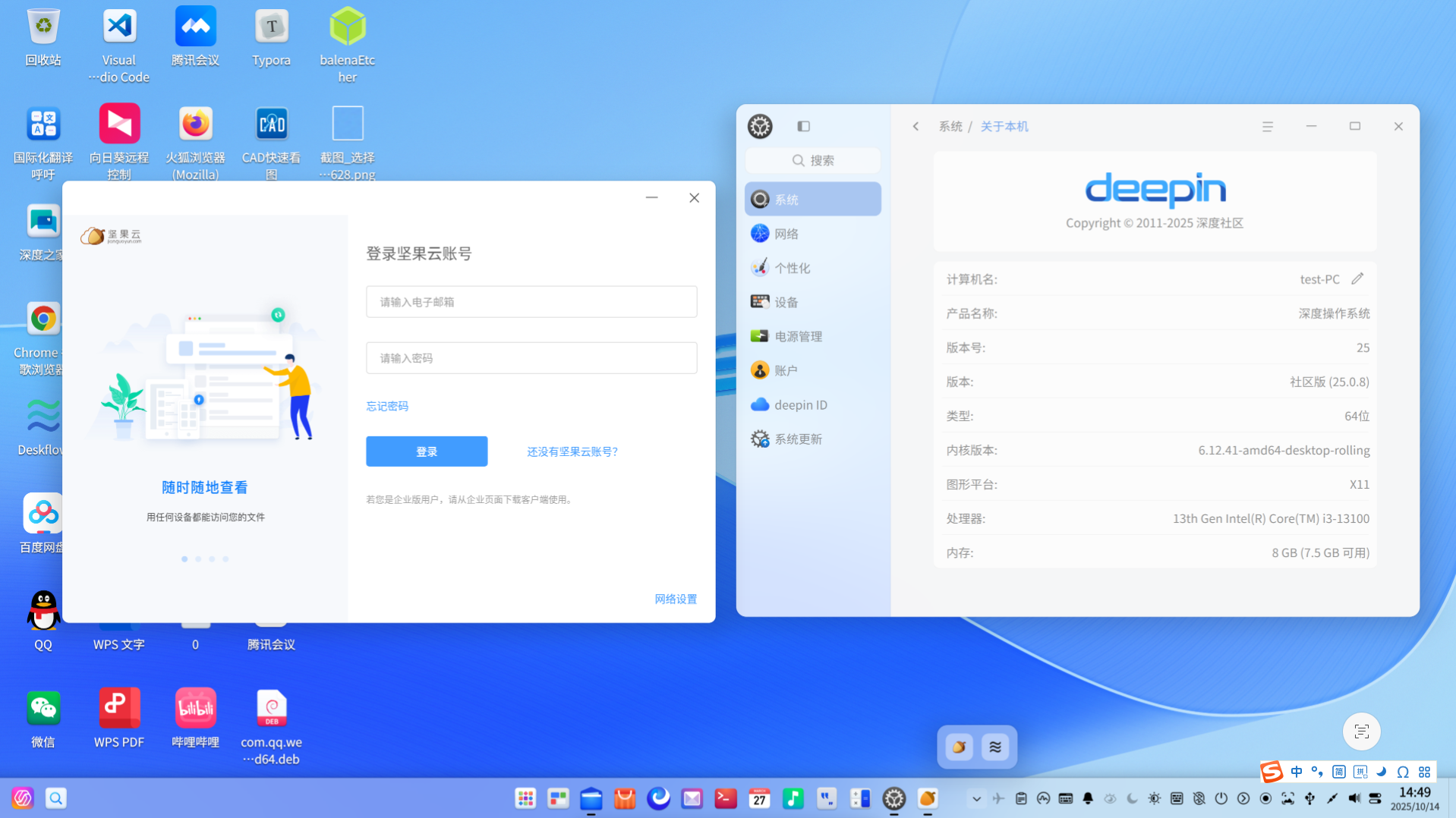Click the power icon in the tray

point(1221,798)
